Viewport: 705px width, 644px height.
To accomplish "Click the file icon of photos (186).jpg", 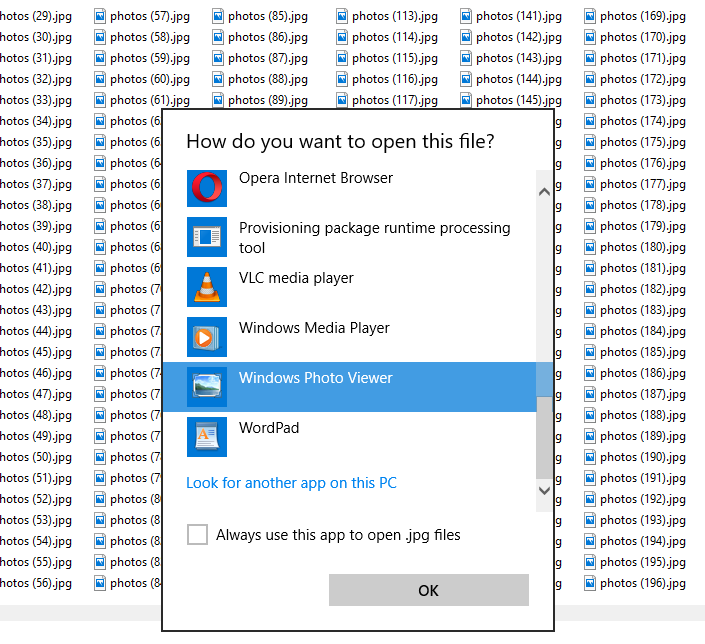I will 590,373.
